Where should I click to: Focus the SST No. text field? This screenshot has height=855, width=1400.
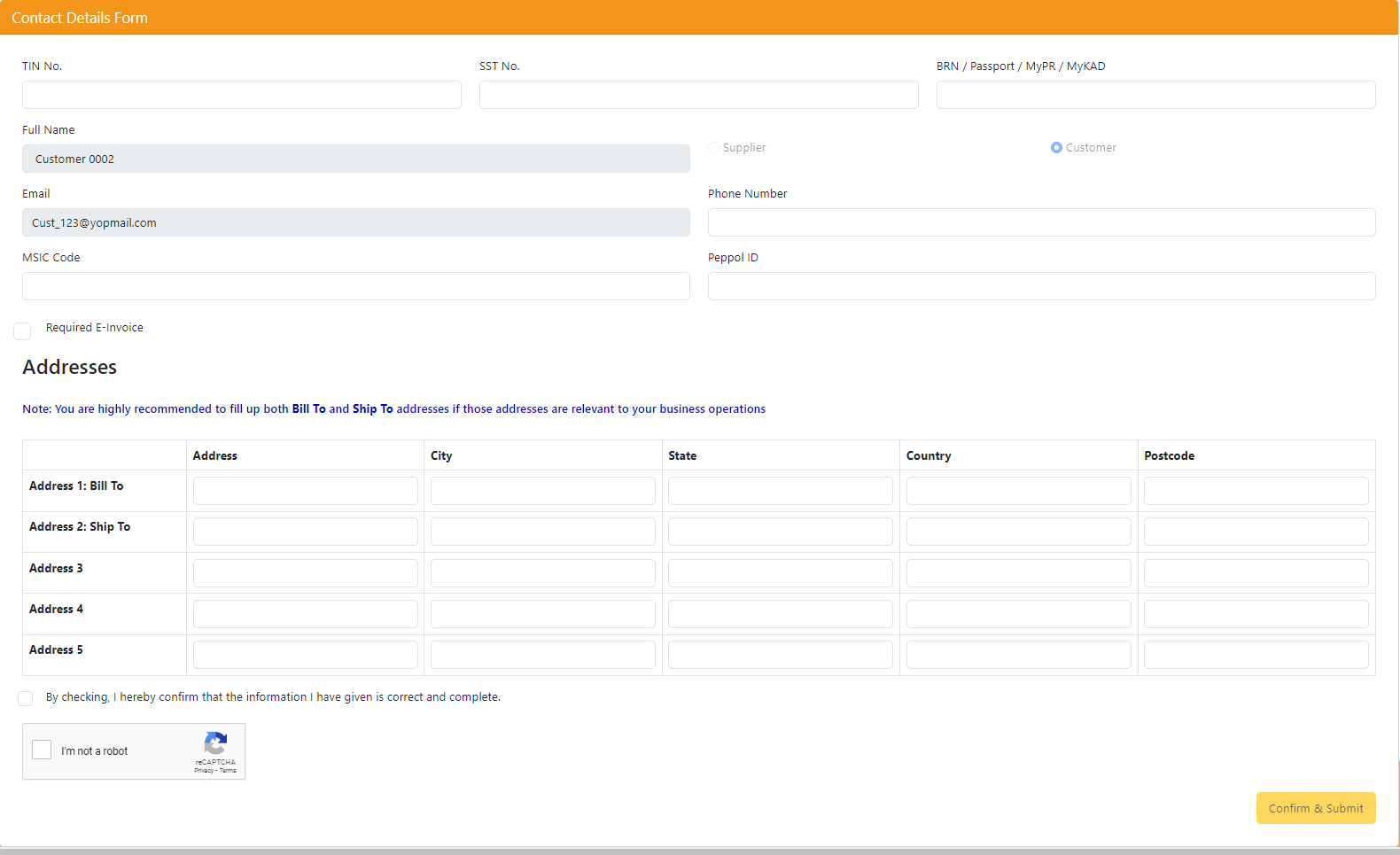pos(698,95)
